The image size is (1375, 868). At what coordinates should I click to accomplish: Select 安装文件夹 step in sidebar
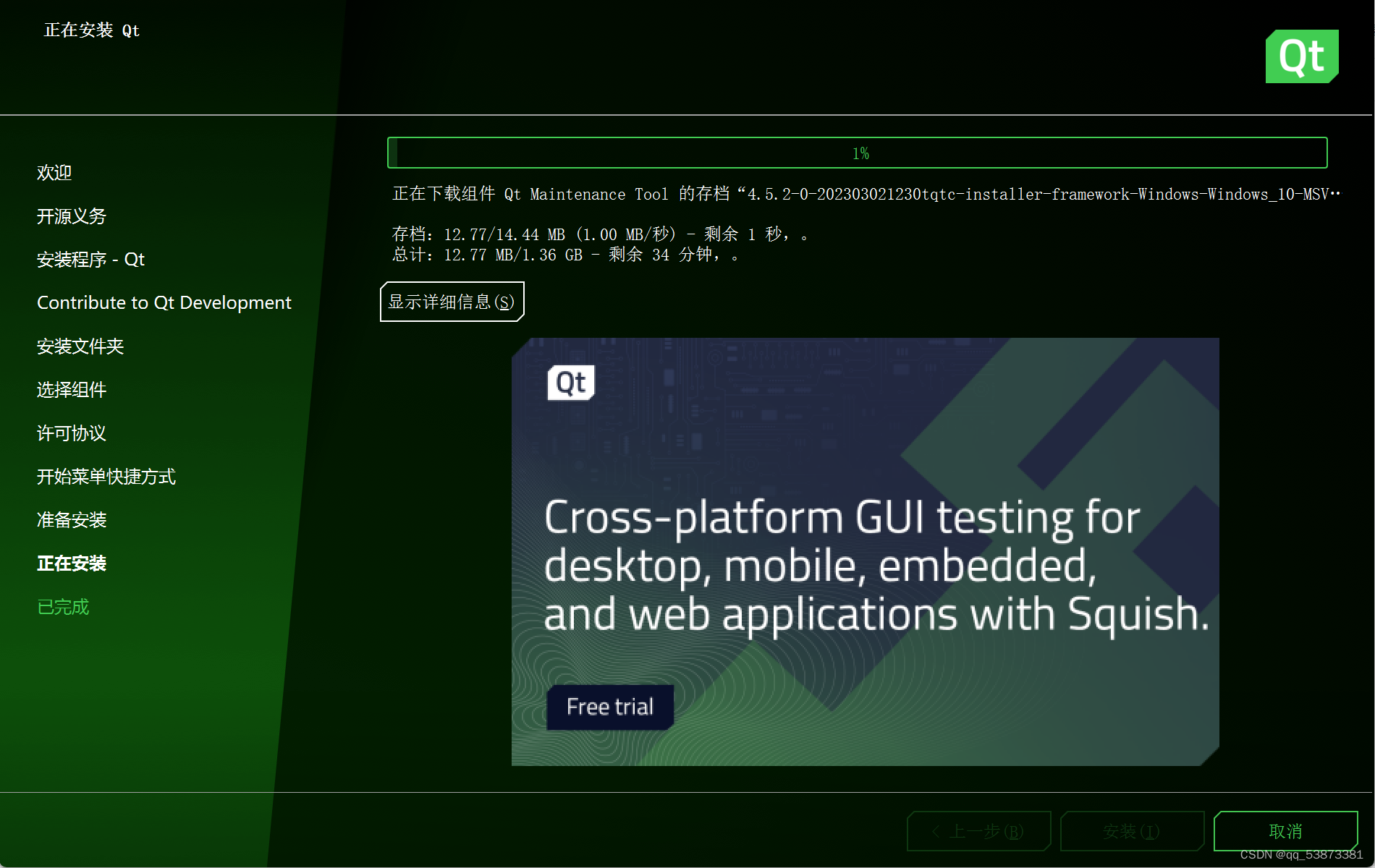coord(80,346)
